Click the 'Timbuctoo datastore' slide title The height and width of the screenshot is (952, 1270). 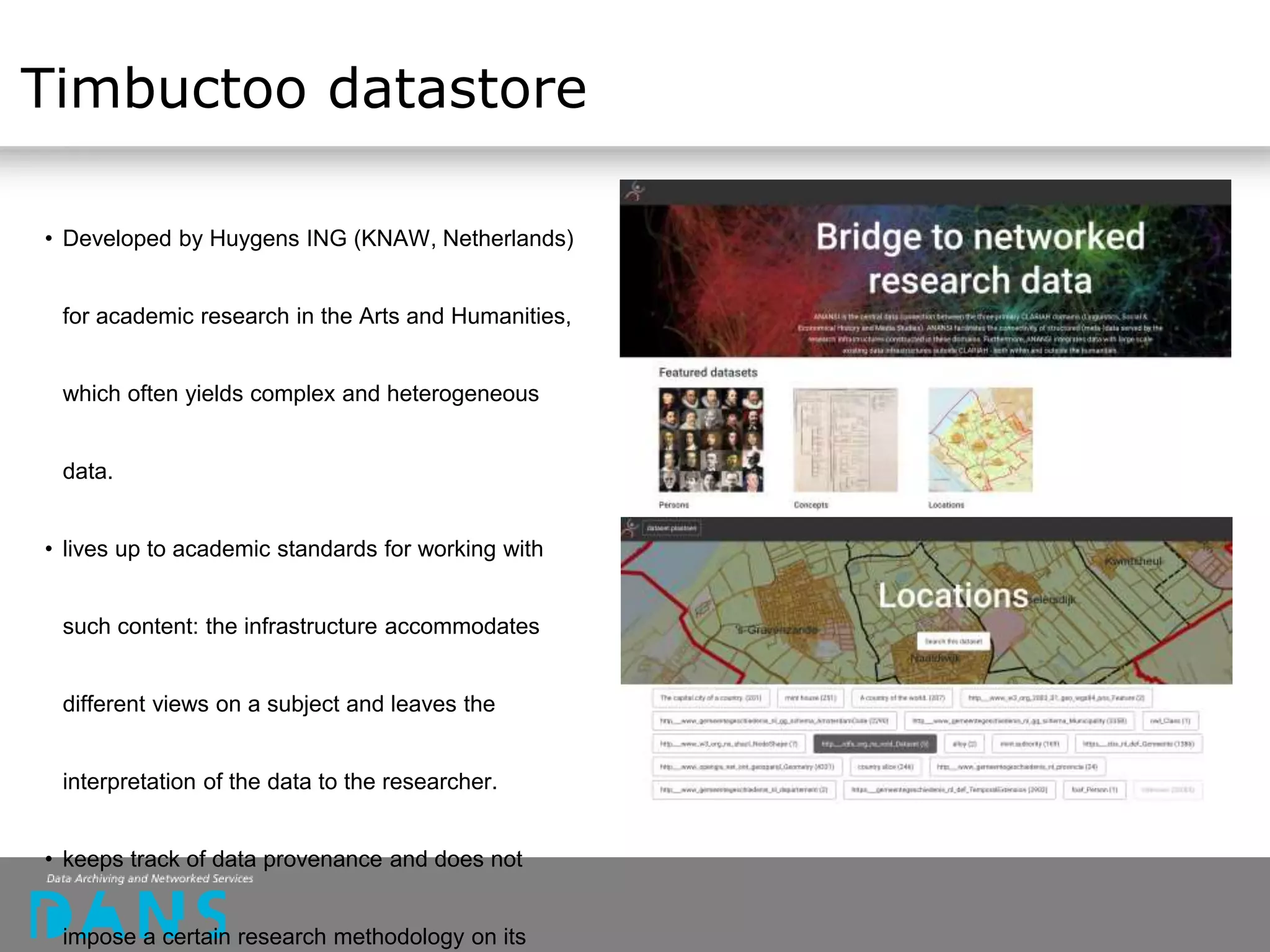(x=303, y=88)
